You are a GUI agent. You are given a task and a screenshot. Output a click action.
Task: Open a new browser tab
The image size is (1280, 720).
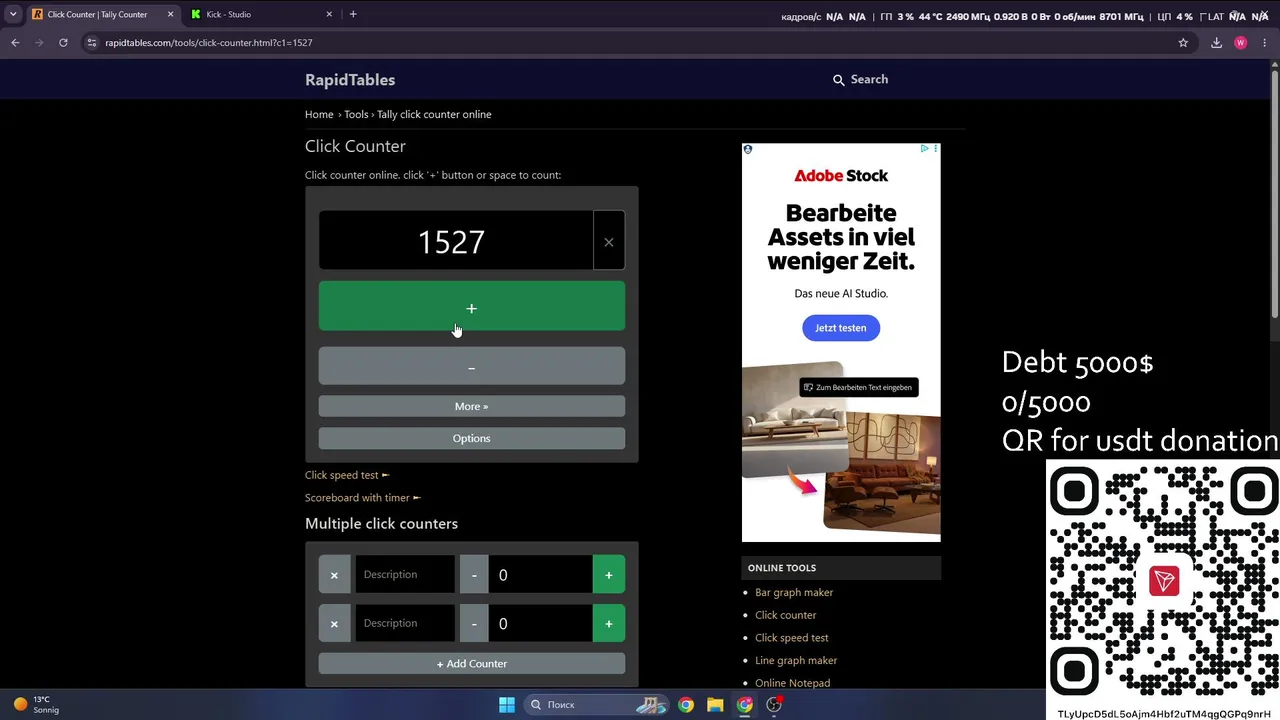353,14
